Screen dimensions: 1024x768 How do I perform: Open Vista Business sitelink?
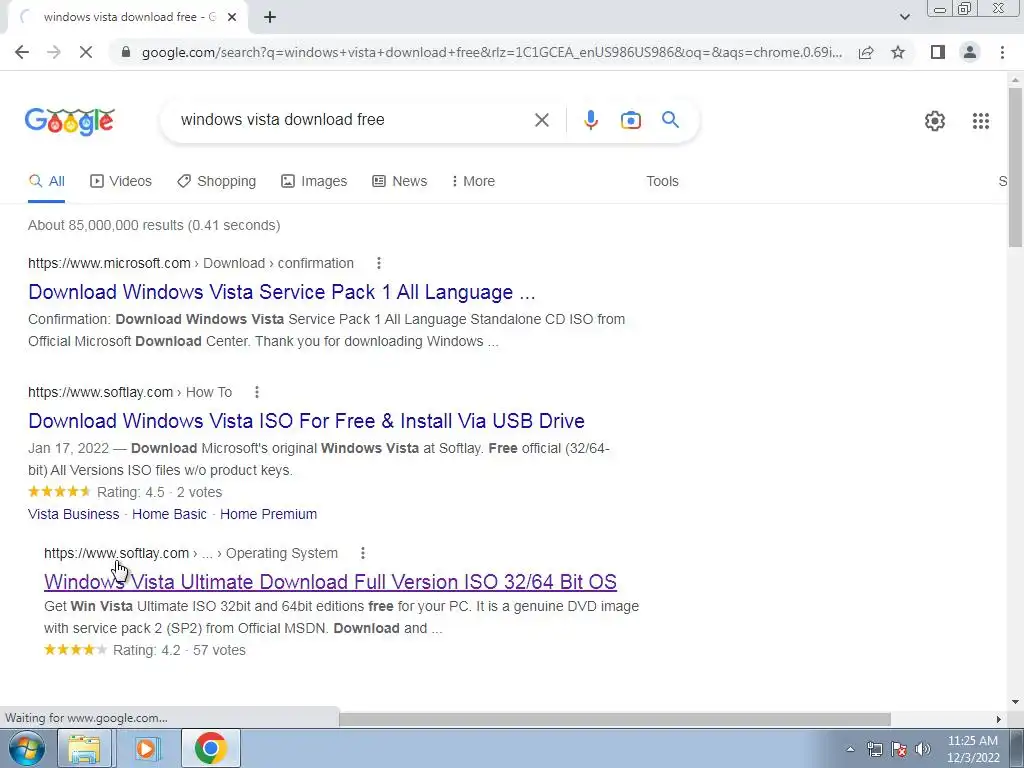[x=74, y=514]
